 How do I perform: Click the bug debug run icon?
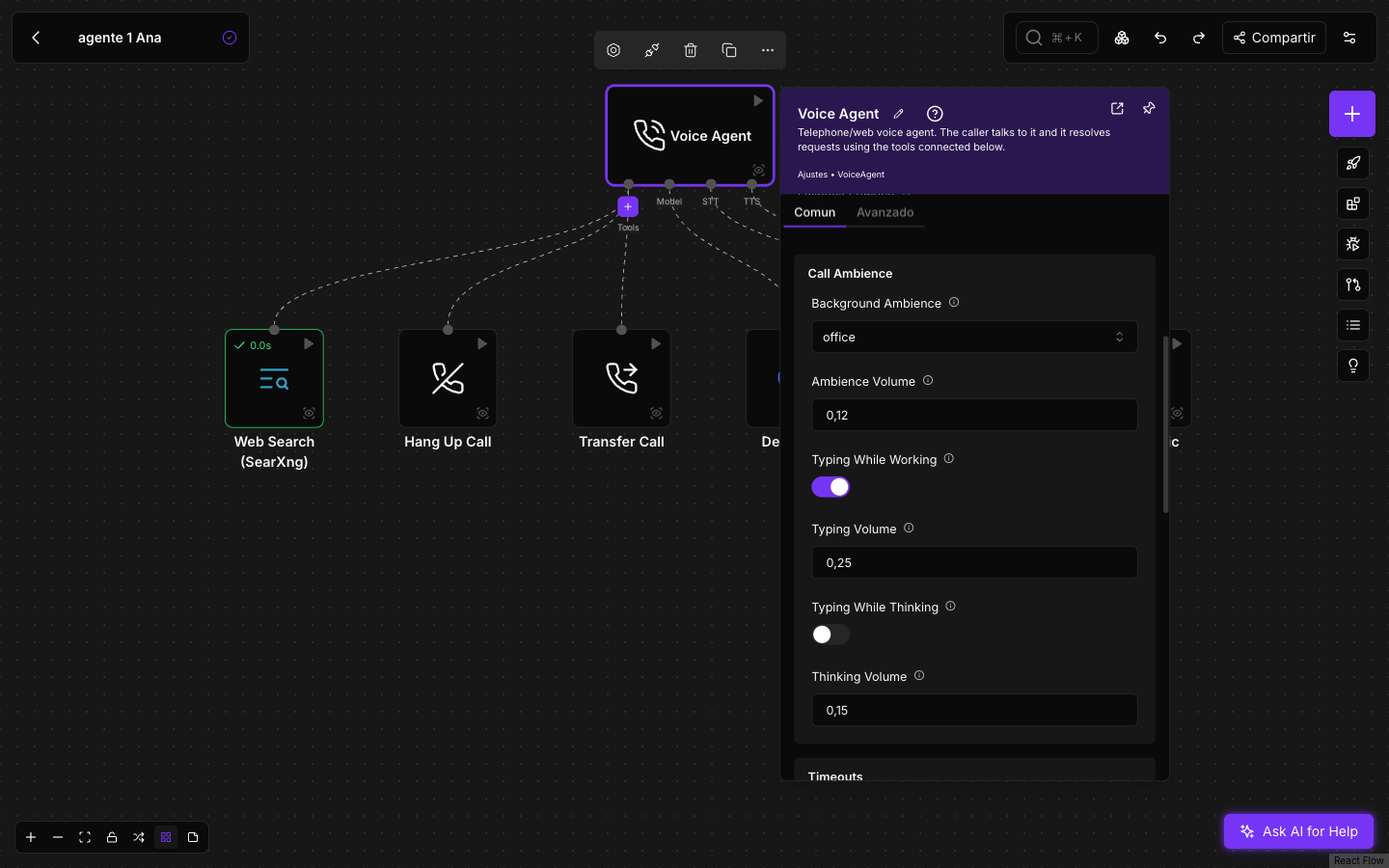(1353, 244)
